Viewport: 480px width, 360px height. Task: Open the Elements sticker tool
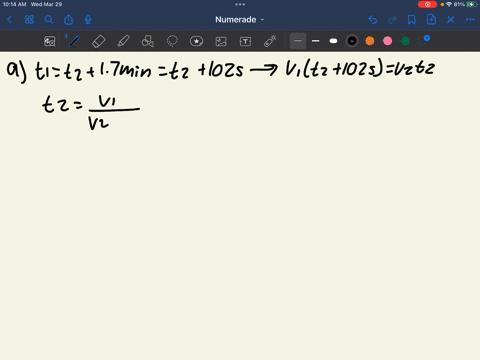tap(196, 41)
